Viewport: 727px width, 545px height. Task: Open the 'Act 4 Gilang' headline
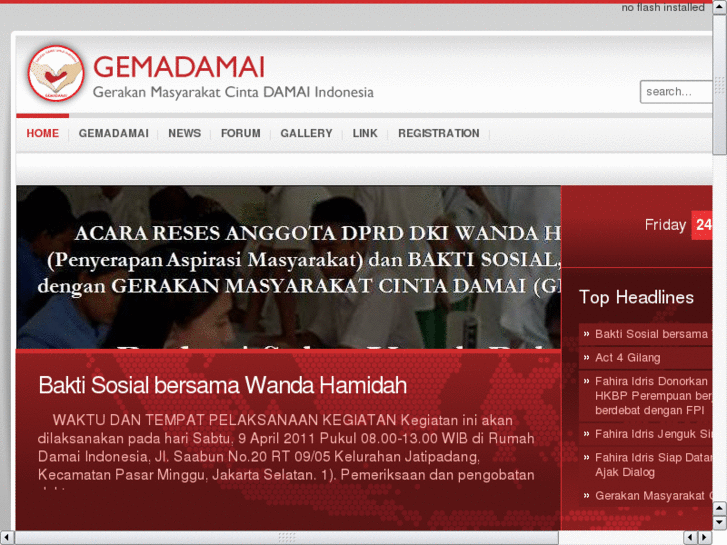(x=627, y=358)
